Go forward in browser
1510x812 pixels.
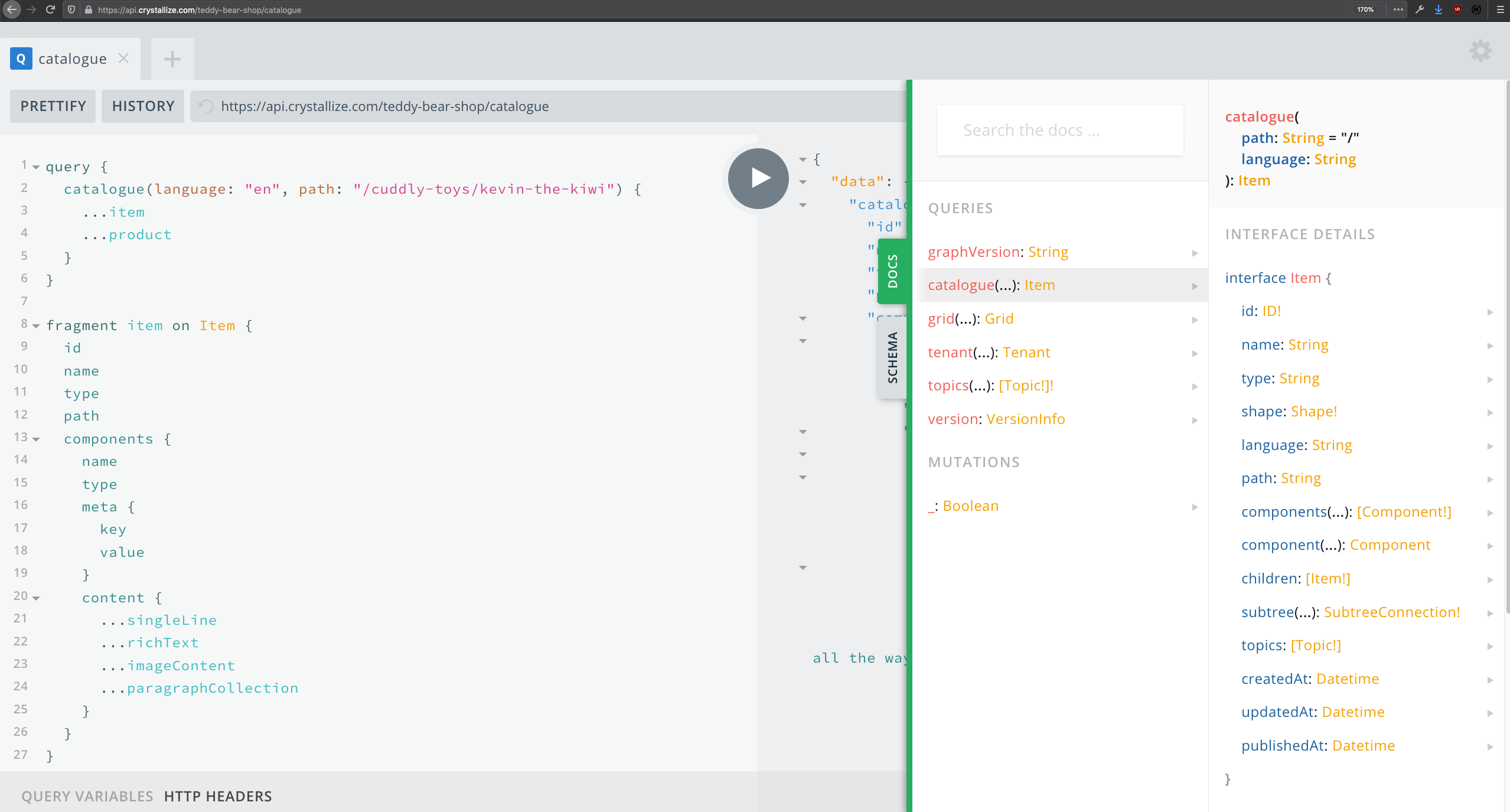click(31, 9)
